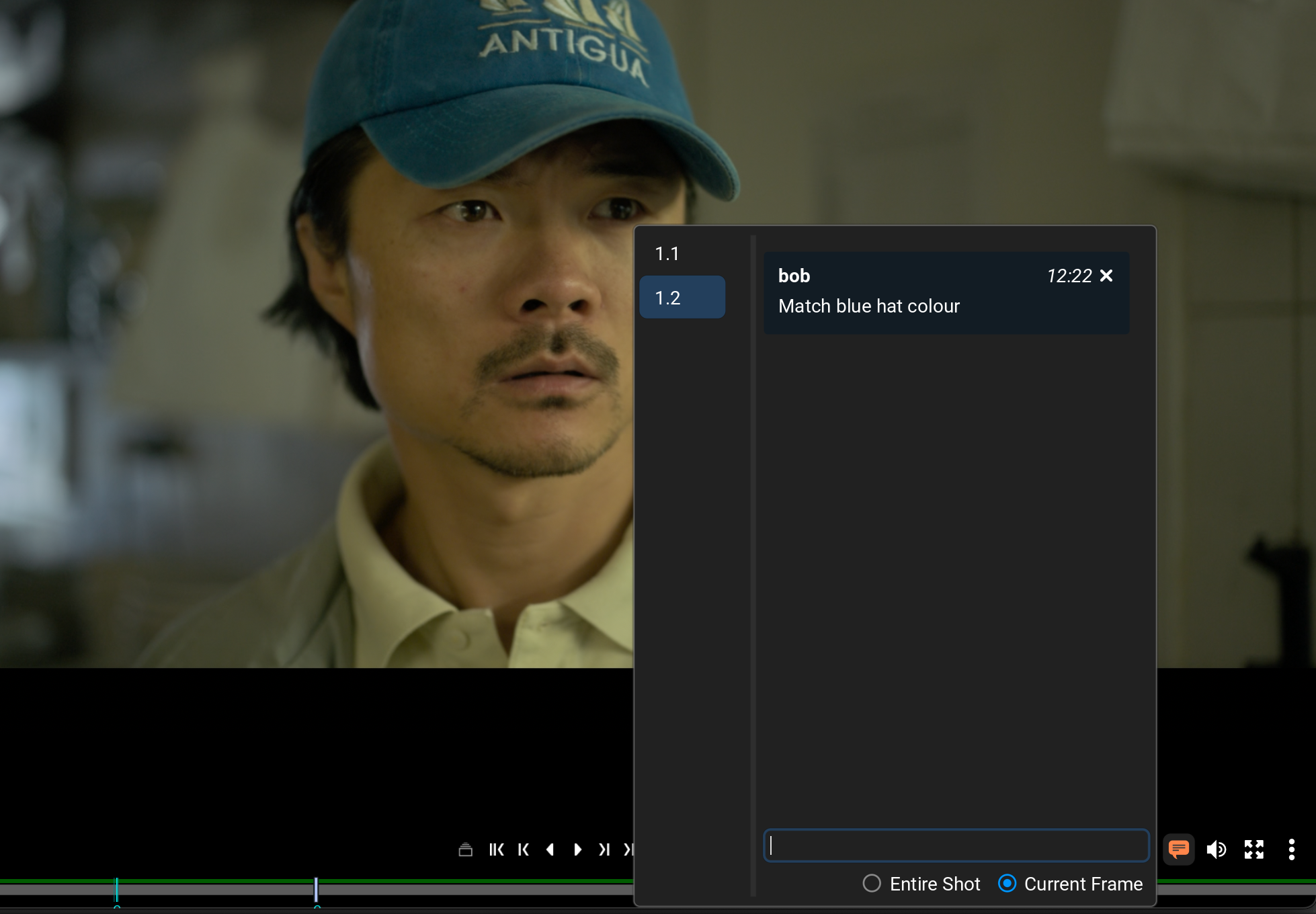Step back one frame
1316x914 pixels.
tap(550, 850)
